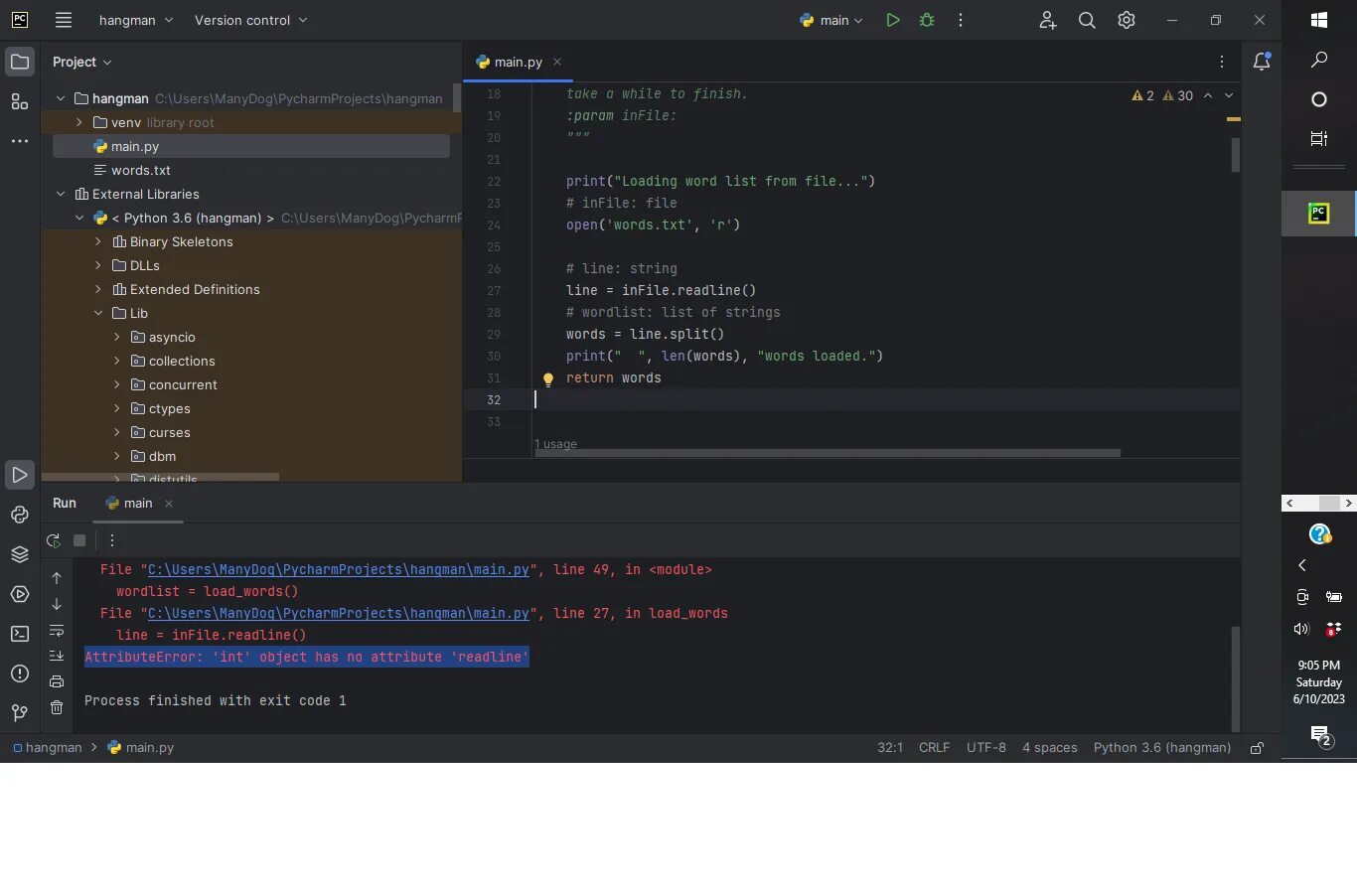Go to the previous highlighted error arrow
Screen dimensions: 1357x896
[1208, 95]
